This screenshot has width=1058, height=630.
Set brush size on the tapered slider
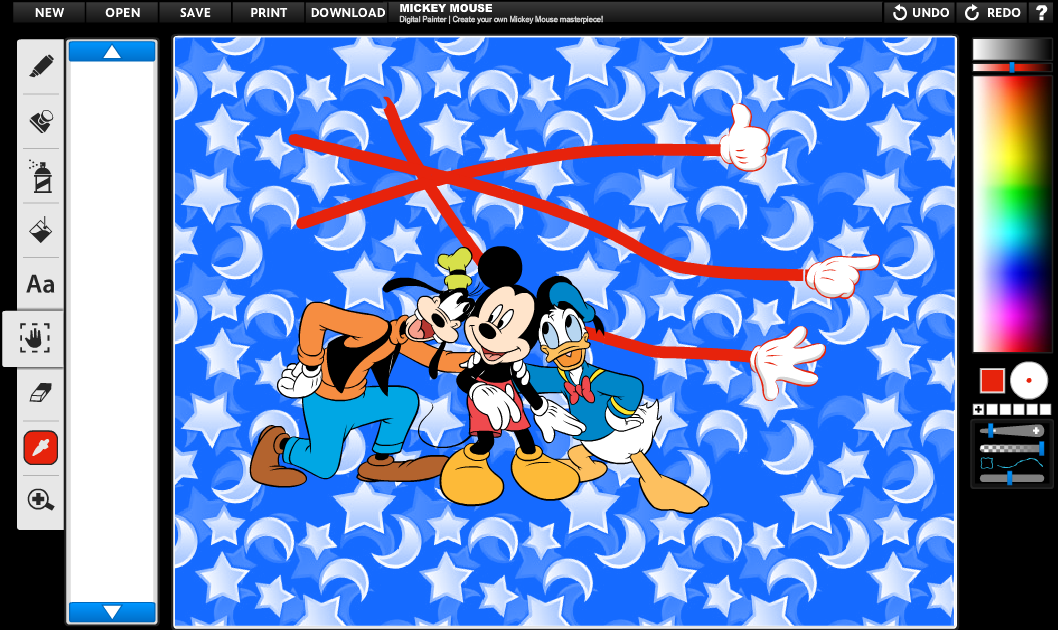pyautogui.click(x=1011, y=430)
